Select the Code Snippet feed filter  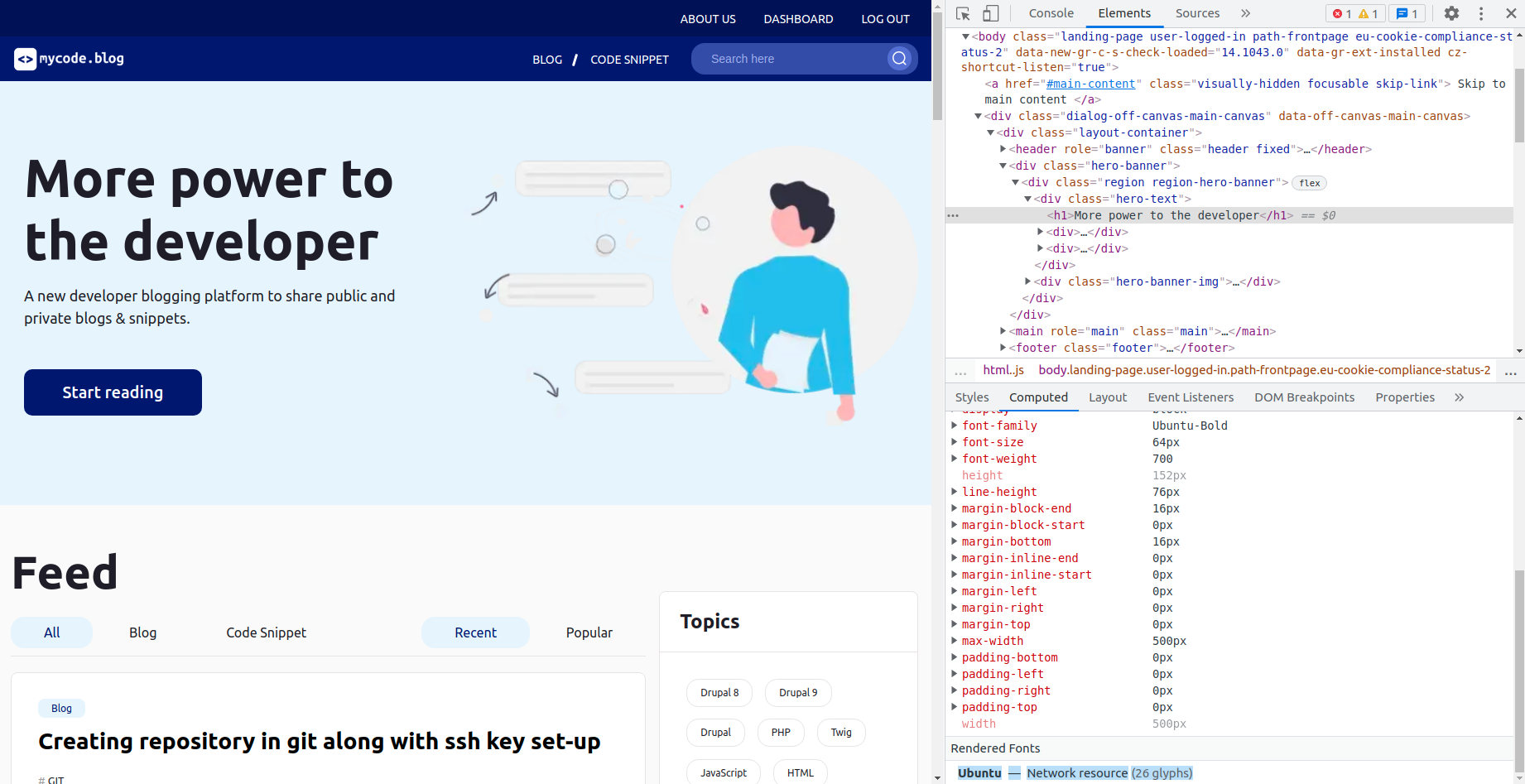266,632
